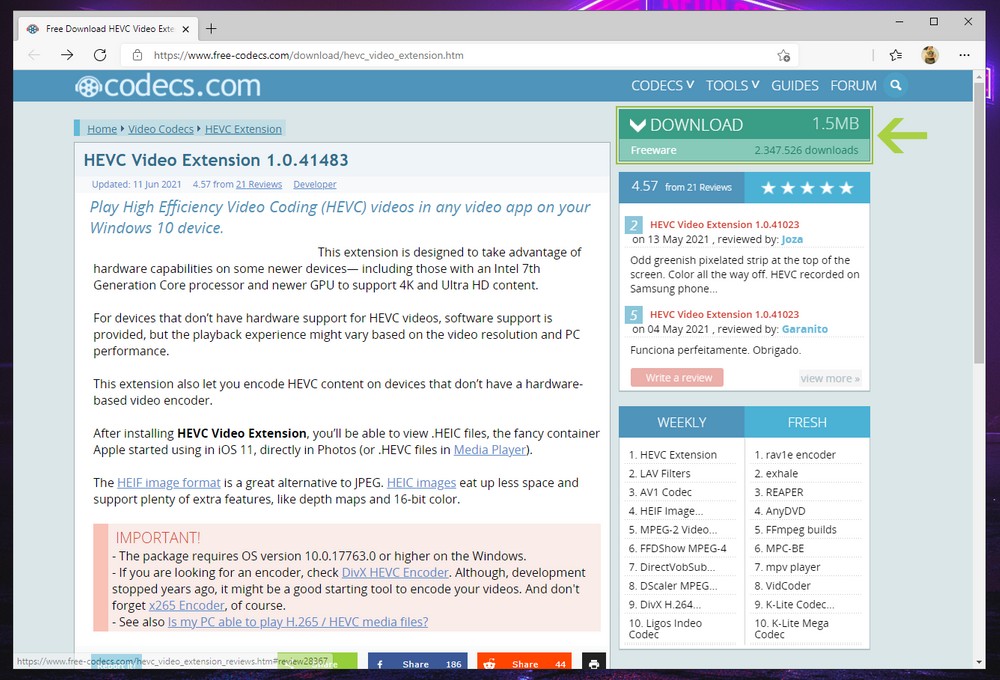Open fresh item FFmpeg builds

[795, 529]
